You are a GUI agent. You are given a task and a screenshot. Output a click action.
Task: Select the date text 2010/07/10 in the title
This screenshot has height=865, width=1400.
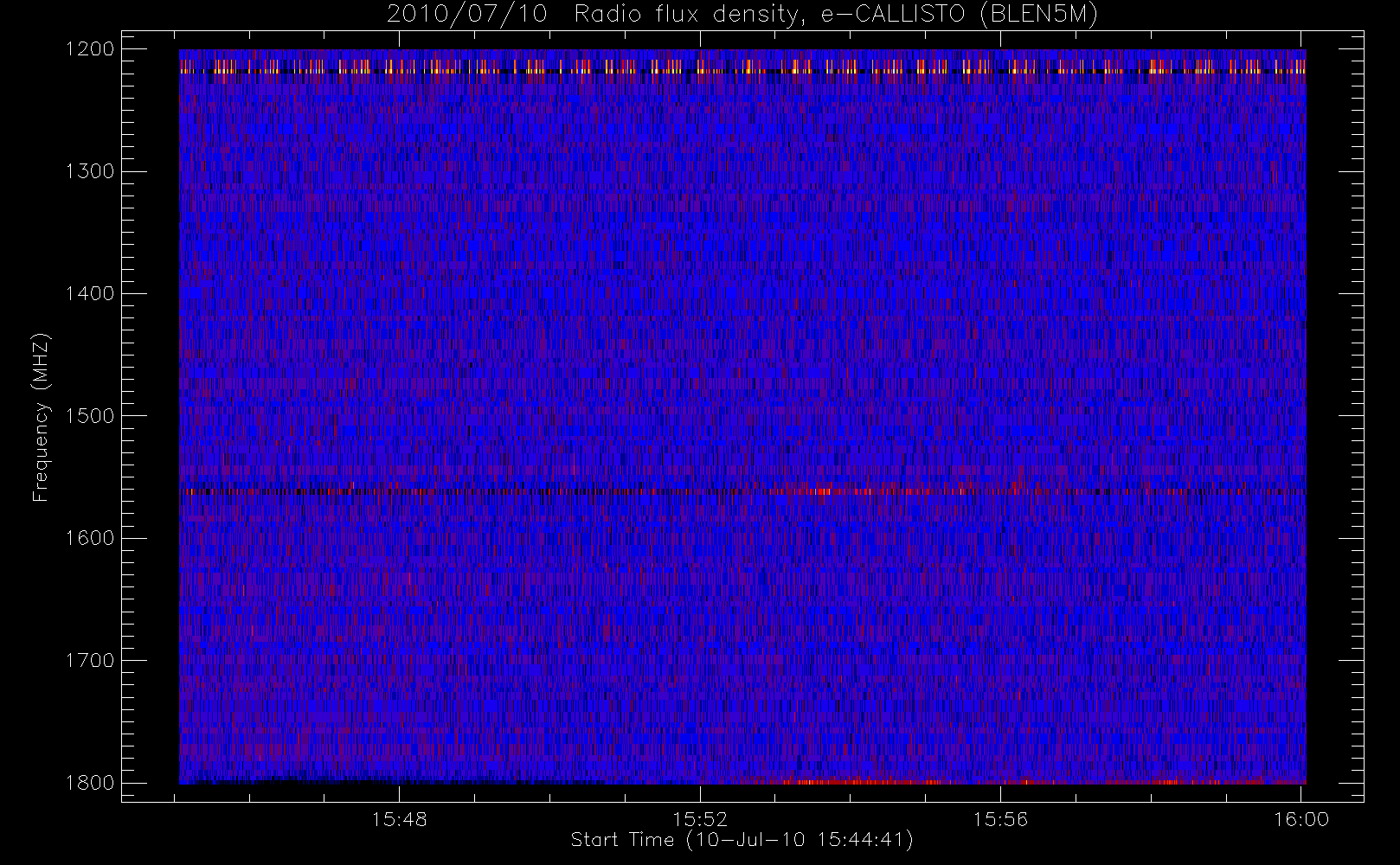[467, 15]
